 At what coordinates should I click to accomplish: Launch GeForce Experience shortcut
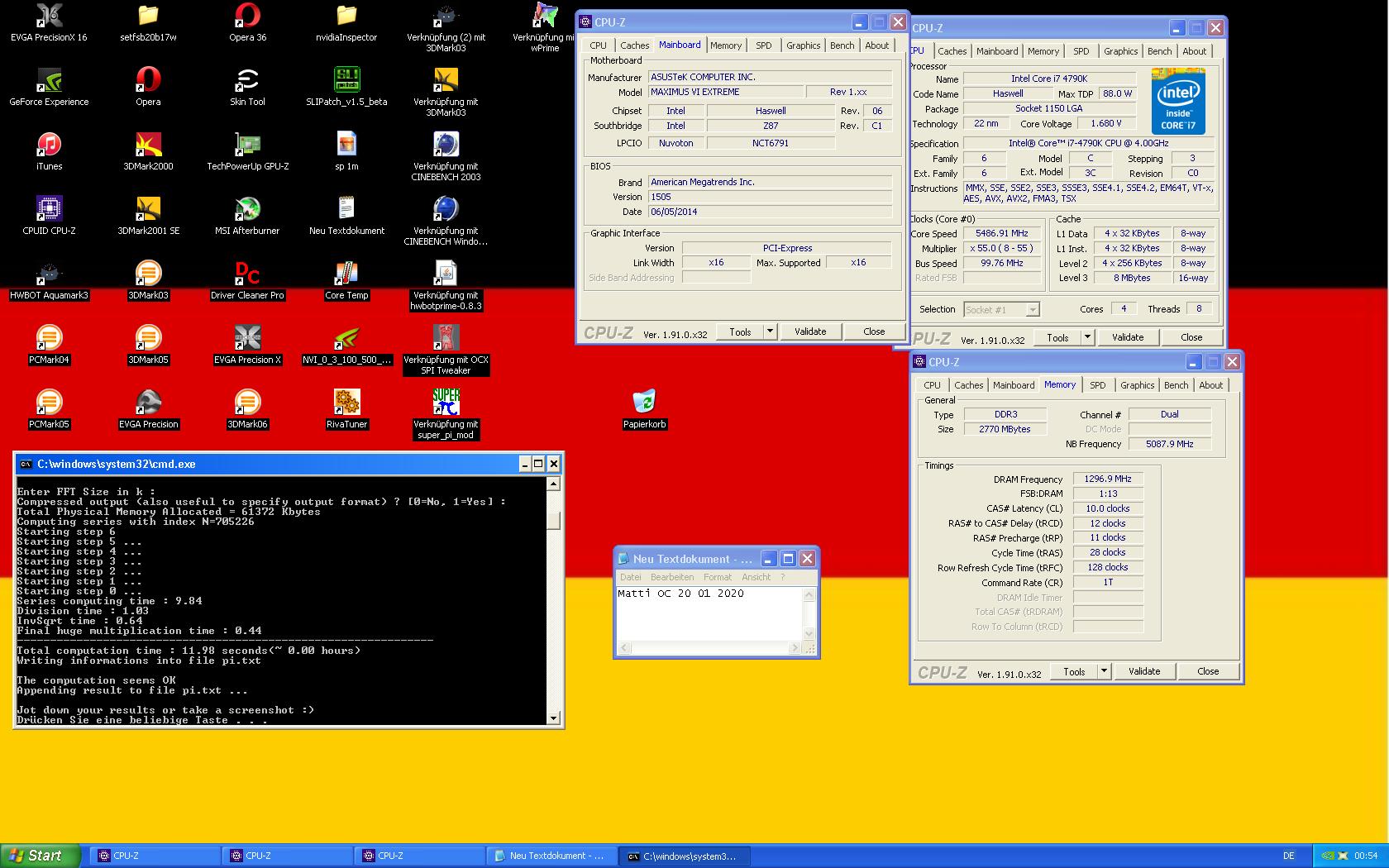[x=49, y=87]
